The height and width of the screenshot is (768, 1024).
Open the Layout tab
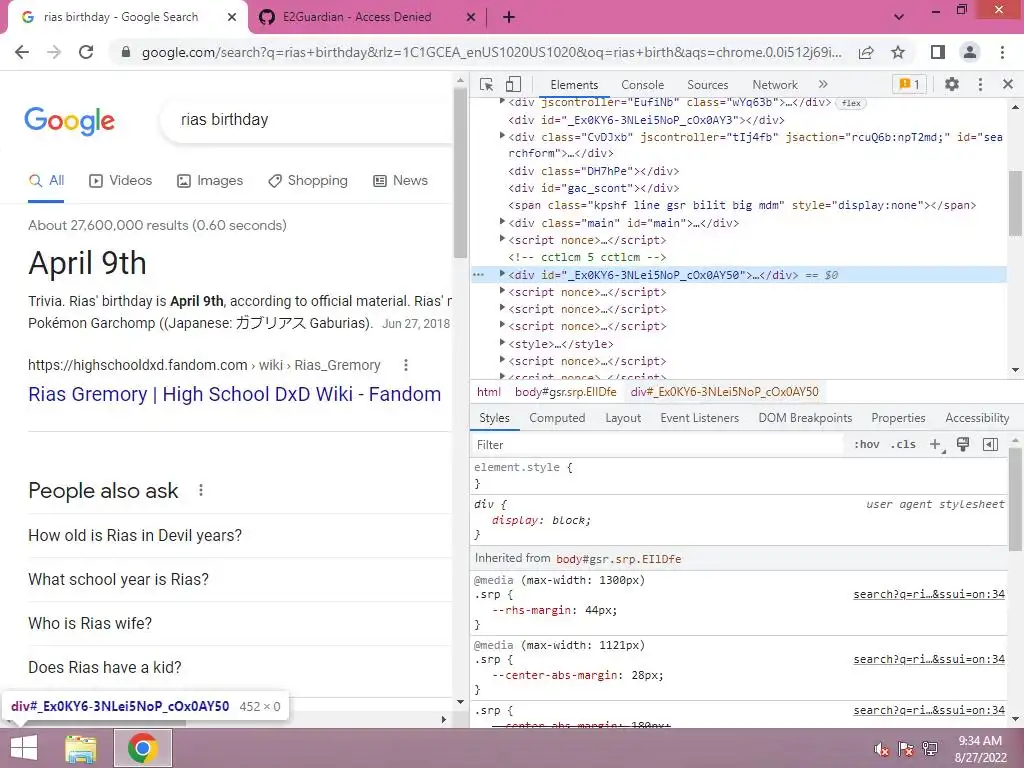coord(623,418)
